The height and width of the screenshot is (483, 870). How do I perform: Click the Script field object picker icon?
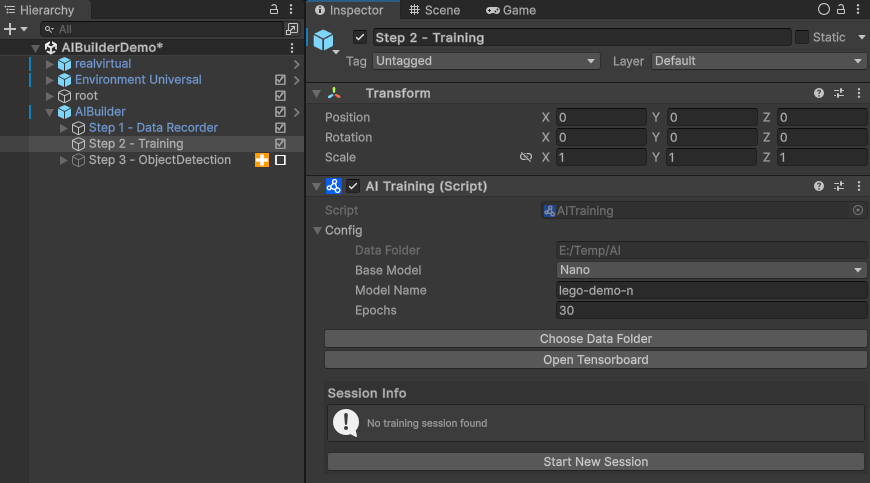[x=858, y=211]
